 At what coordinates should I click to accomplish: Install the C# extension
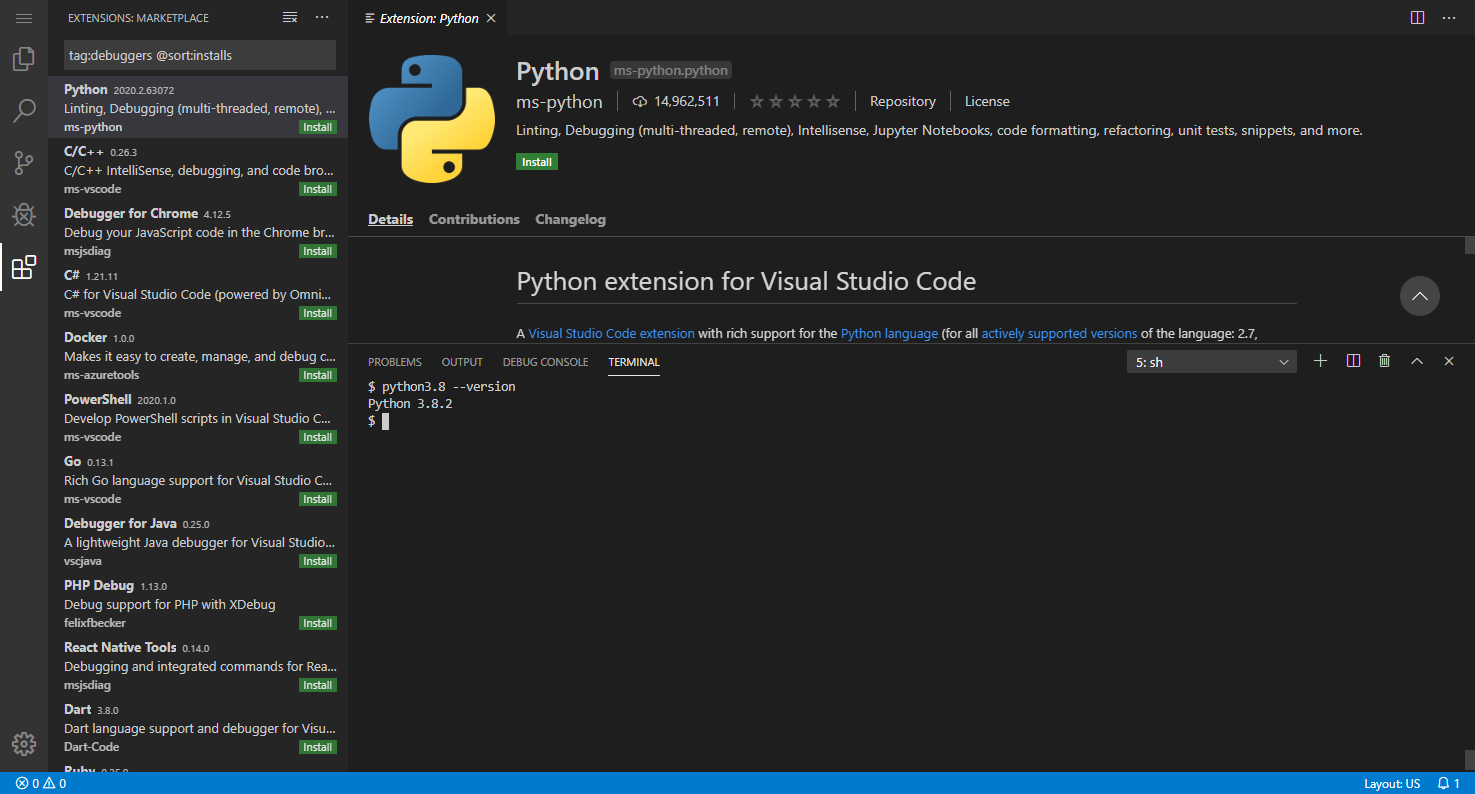point(318,314)
